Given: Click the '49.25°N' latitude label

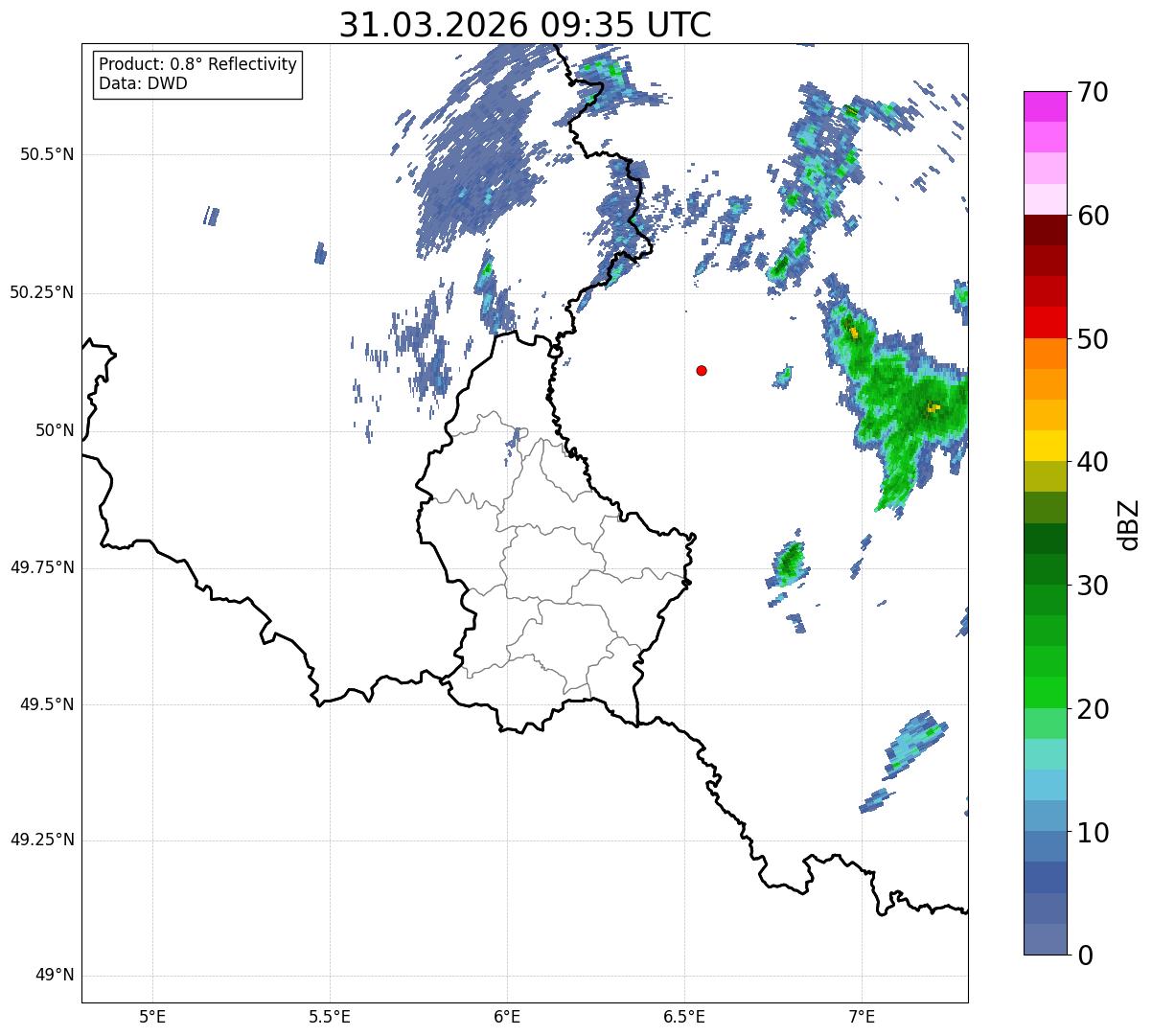Looking at the screenshot, I should pyautogui.click(x=42, y=840).
